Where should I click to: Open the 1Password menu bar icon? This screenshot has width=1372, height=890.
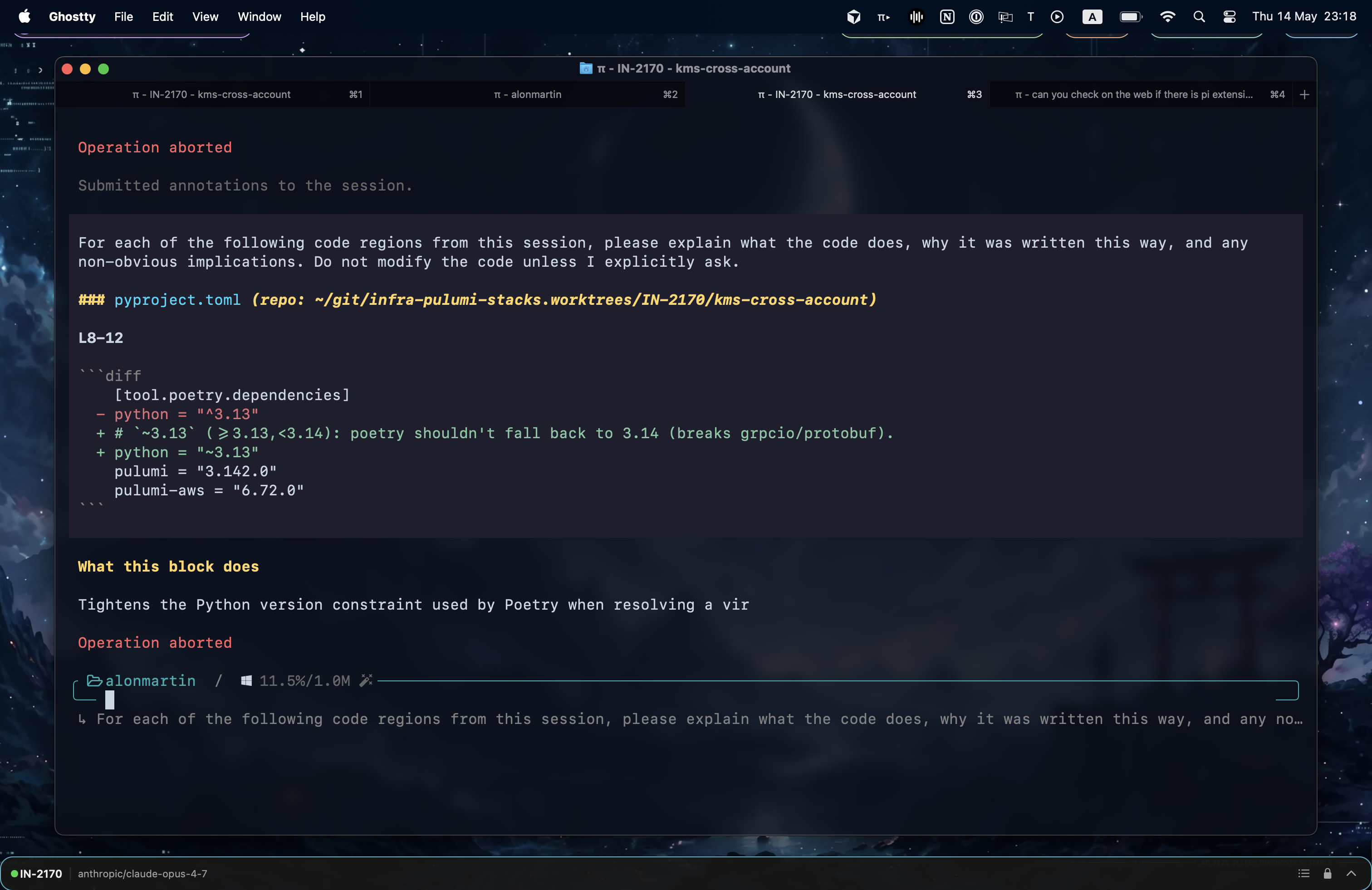point(976,17)
